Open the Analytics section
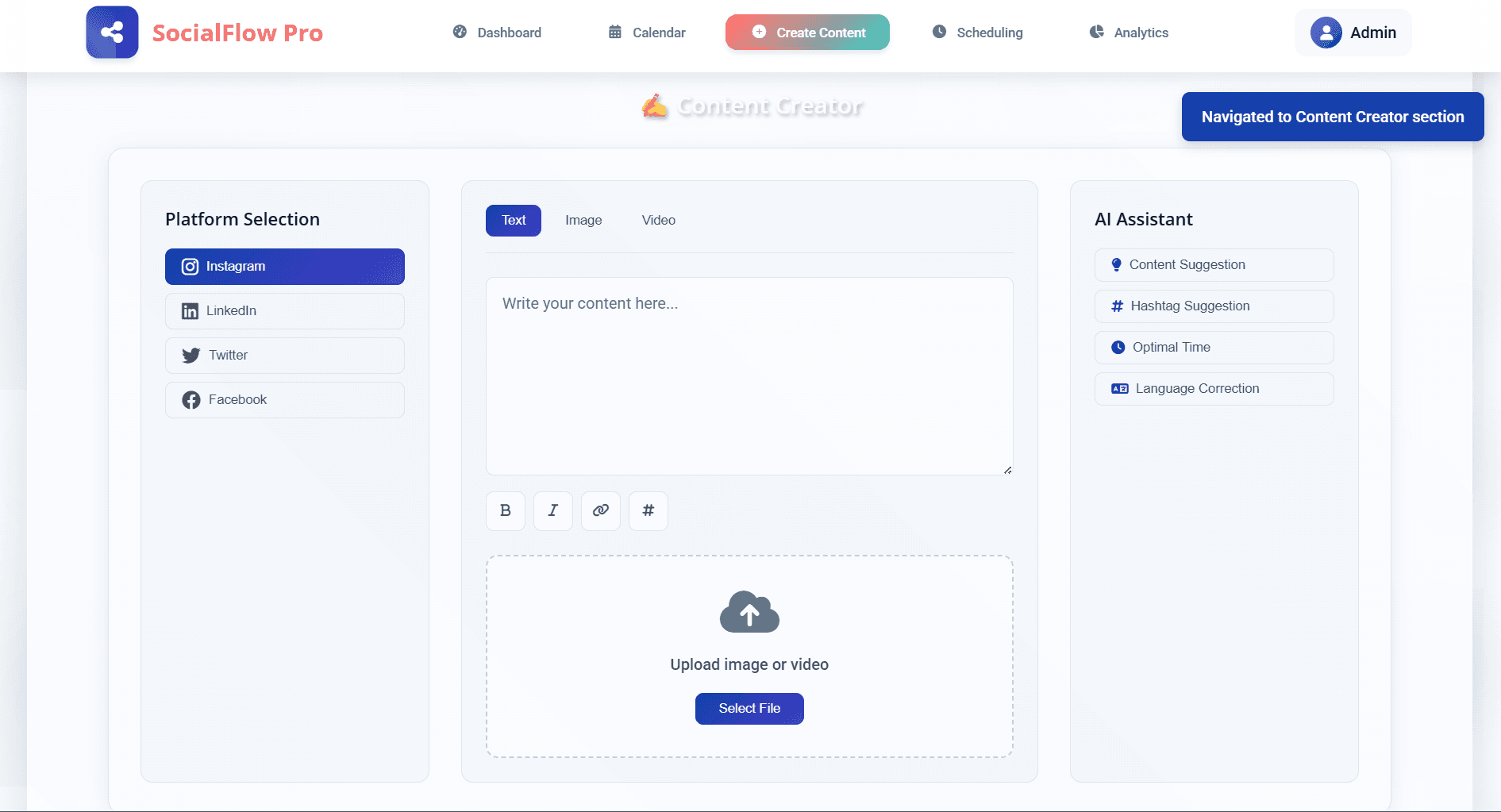Image resolution: width=1501 pixels, height=812 pixels. [x=1127, y=33]
